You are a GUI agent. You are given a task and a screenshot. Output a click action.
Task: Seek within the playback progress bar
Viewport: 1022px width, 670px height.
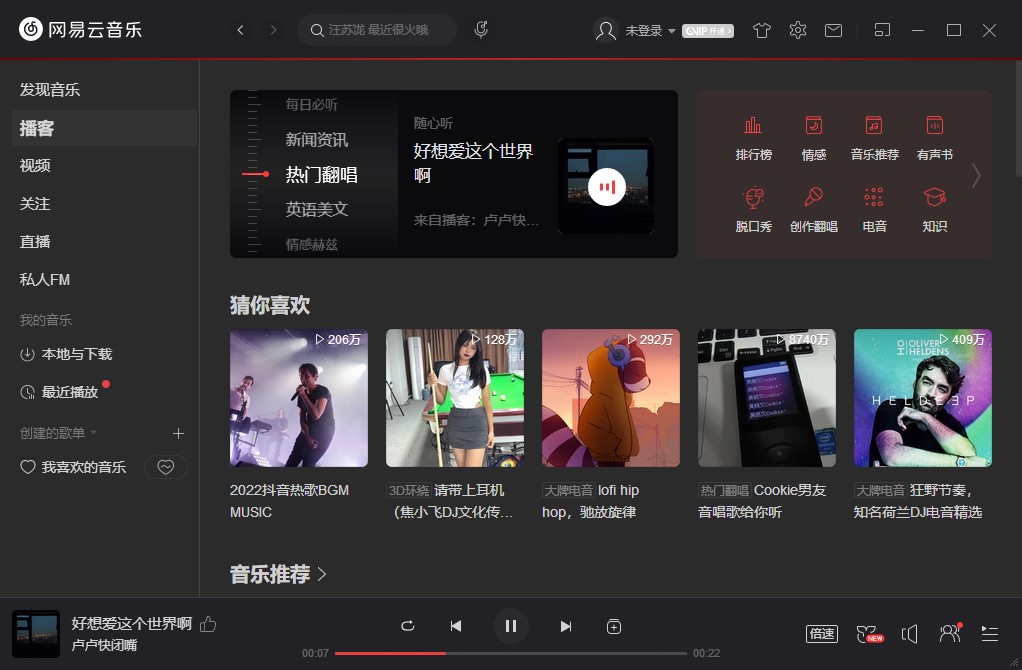[510, 653]
